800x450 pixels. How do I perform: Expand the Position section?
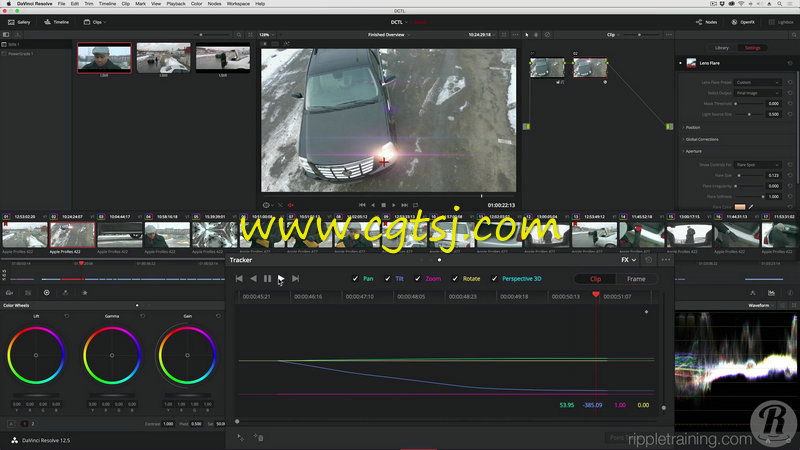[x=692, y=128]
